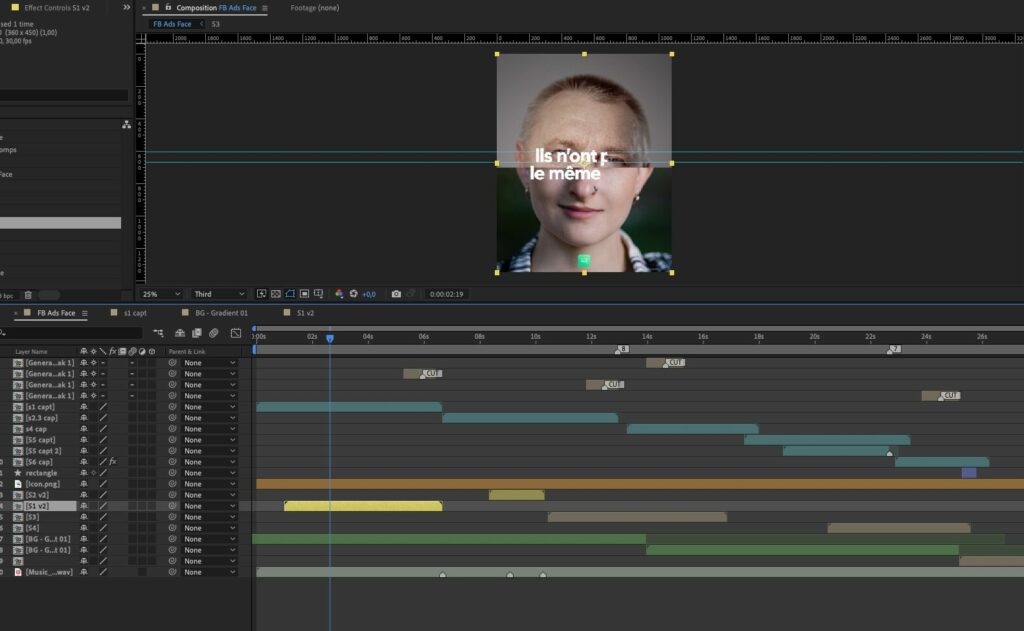Open the Footage (none) panel tab
The height and width of the screenshot is (631, 1024).
point(314,8)
